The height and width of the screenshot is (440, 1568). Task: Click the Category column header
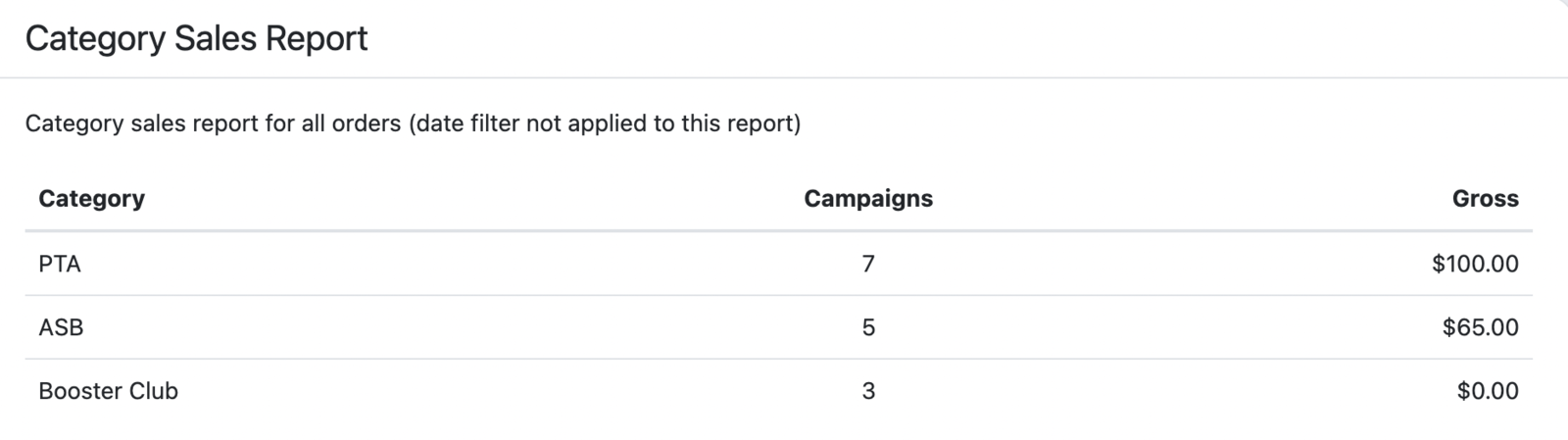pos(91,199)
